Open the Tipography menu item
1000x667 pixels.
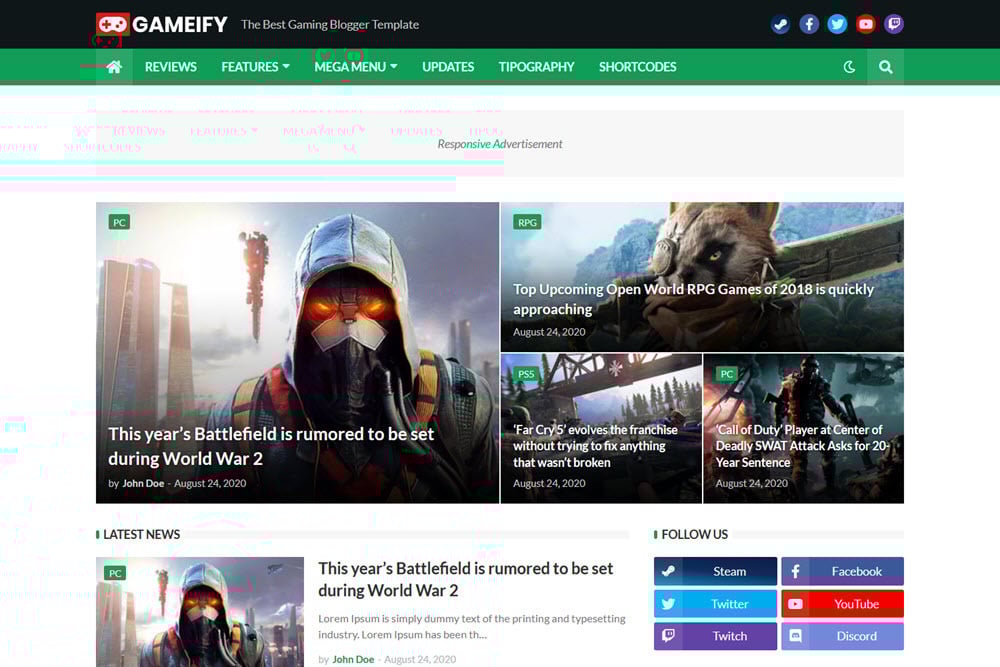pyautogui.click(x=536, y=67)
